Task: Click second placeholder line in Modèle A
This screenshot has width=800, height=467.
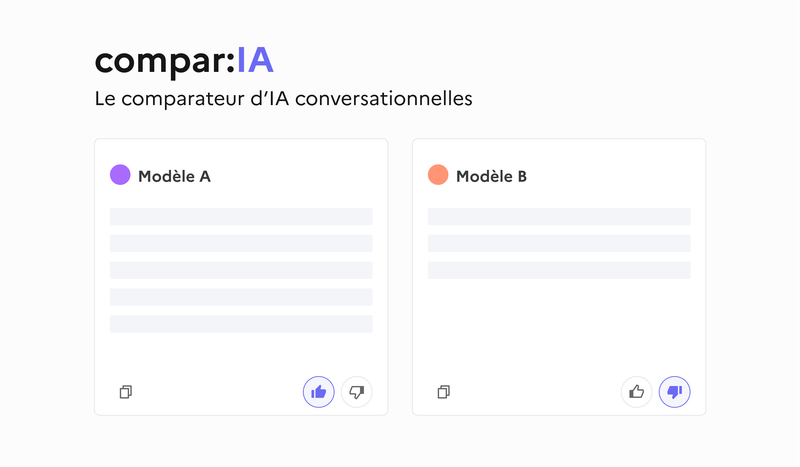Action: [x=241, y=243]
